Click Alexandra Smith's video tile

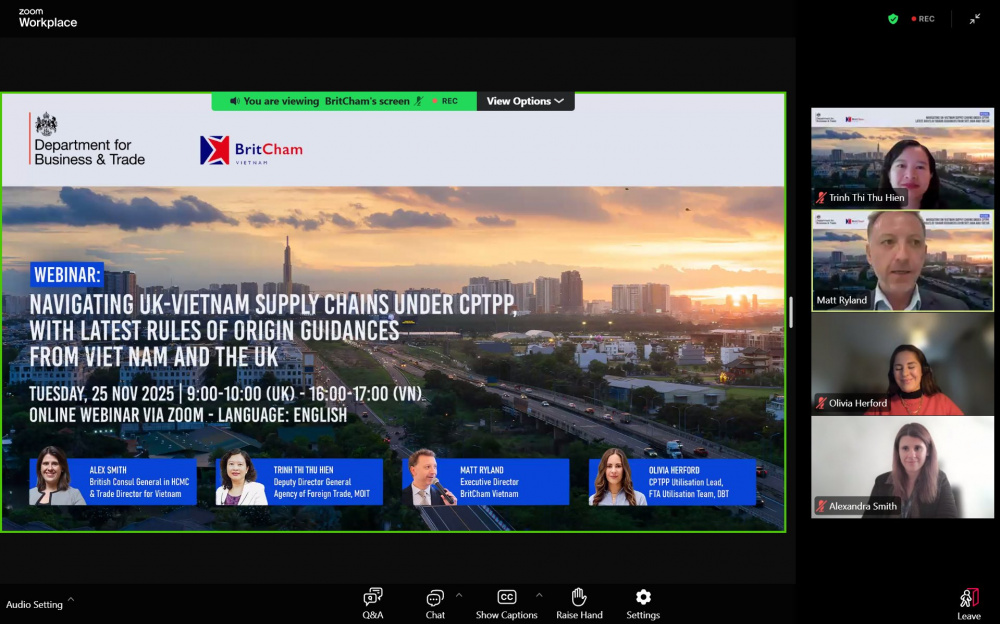(x=902, y=467)
